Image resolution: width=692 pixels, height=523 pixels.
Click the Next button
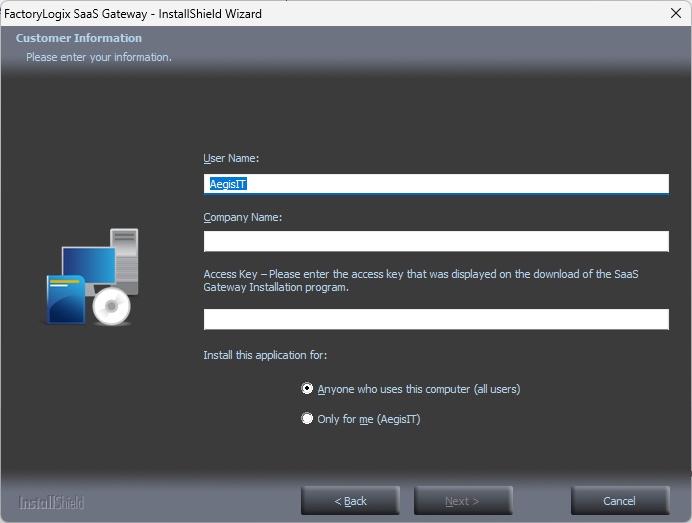coord(463,501)
